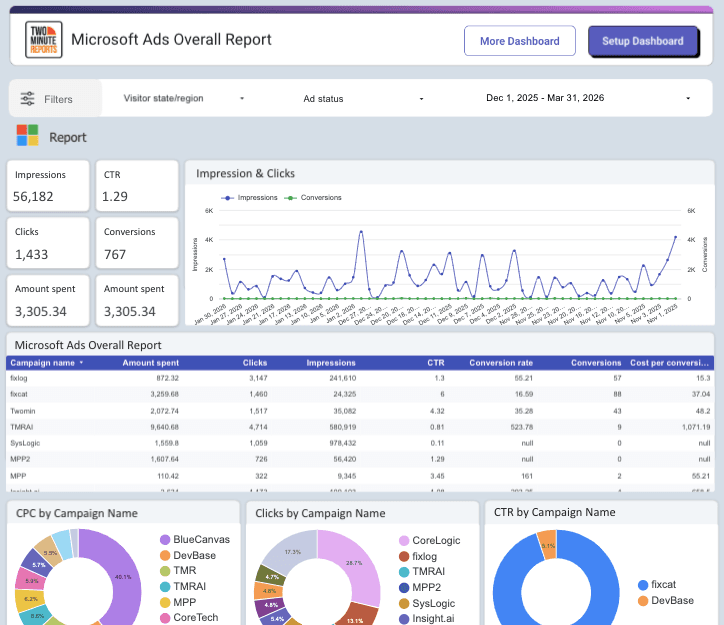Click the Insight.ai legend swatch
Screen dimensions: 724x625
pyautogui.click(x=404, y=619)
